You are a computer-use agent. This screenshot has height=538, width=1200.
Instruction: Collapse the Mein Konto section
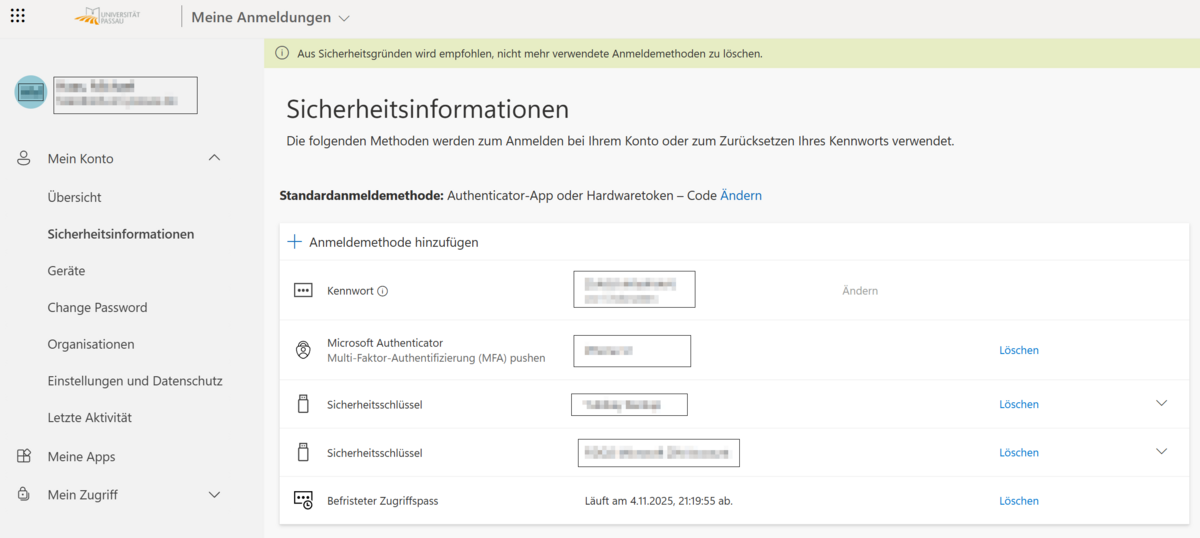click(x=214, y=158)
